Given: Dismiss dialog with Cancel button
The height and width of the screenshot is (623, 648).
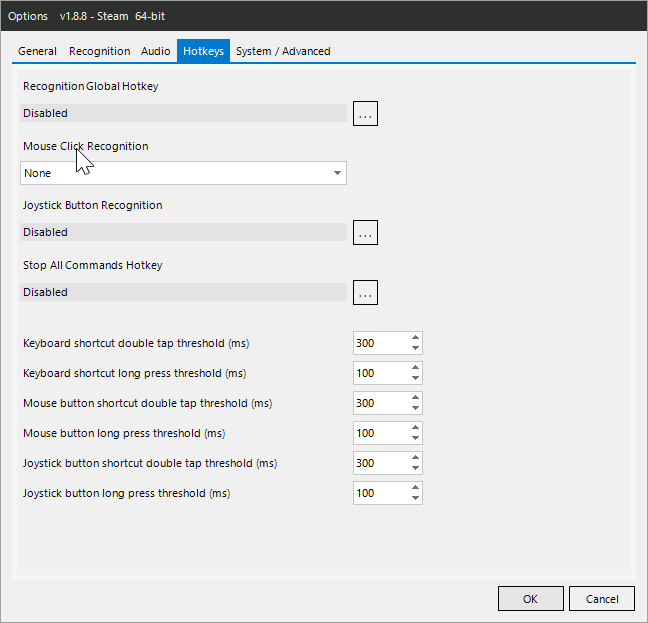Looking at the screenshot, I should [602, 599].
